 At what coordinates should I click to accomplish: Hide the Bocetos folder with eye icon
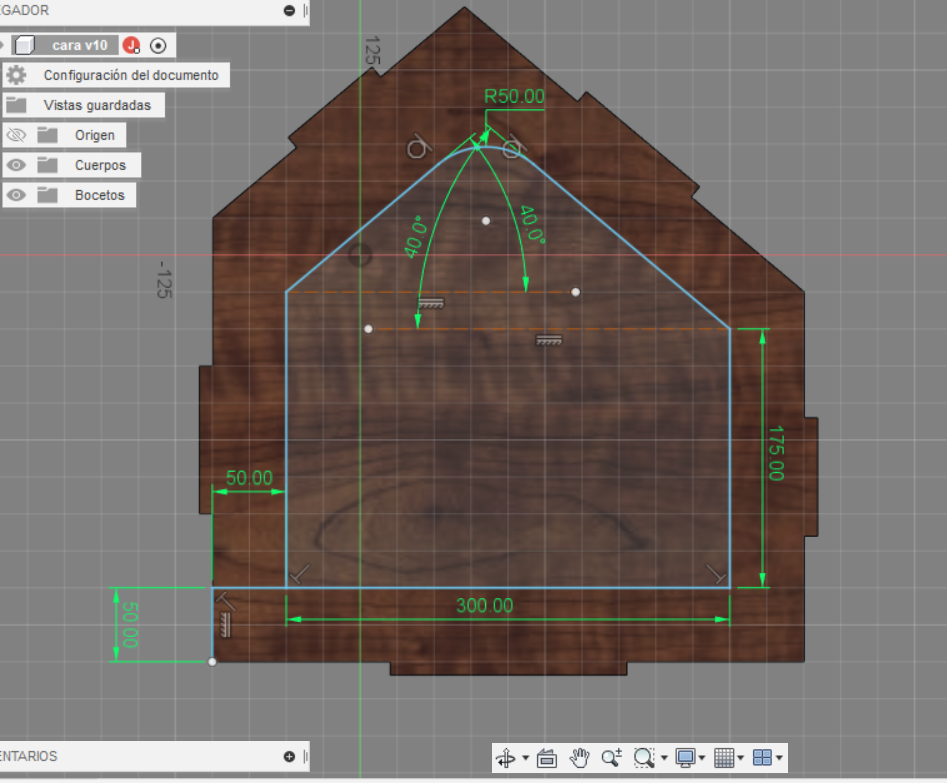point(16,195)
